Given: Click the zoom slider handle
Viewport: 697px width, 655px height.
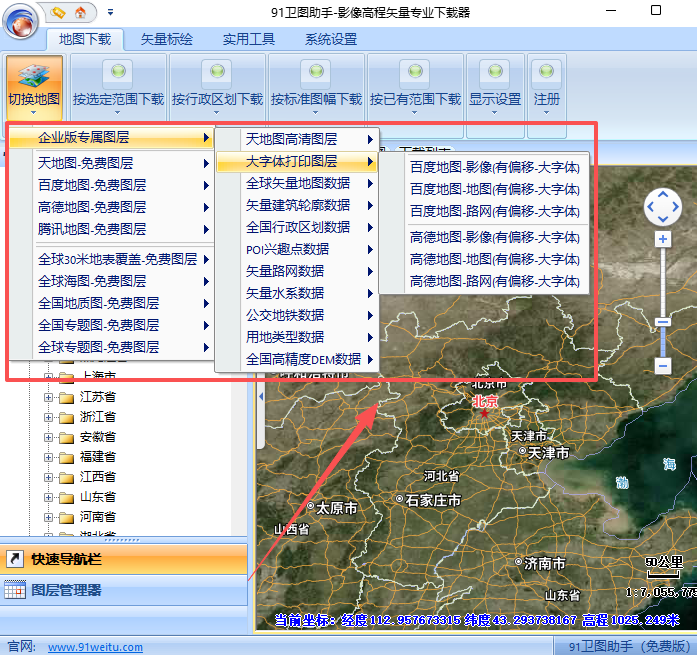Looking at the screenshot, I should coord(663,322).
